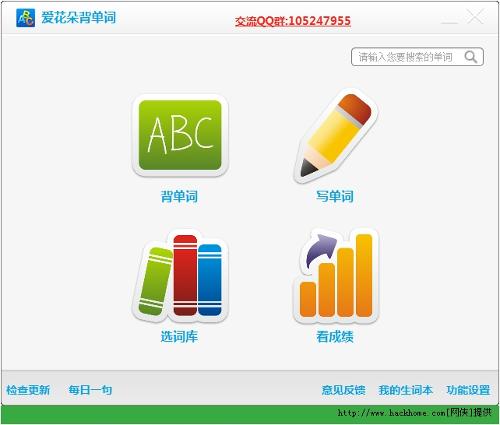This screenshot has width=500, height=425.
Task: Open the books 选词库 icon
Action: 180,276
